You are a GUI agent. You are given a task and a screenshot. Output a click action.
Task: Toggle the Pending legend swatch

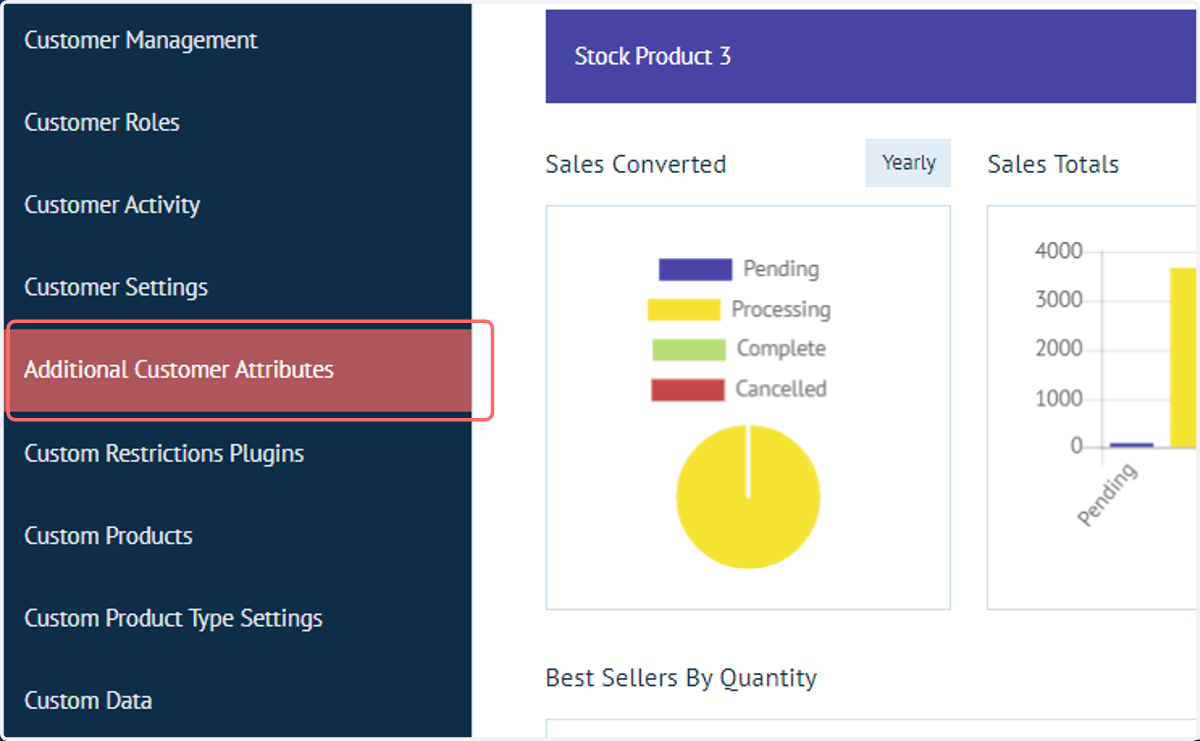(695, 269)
